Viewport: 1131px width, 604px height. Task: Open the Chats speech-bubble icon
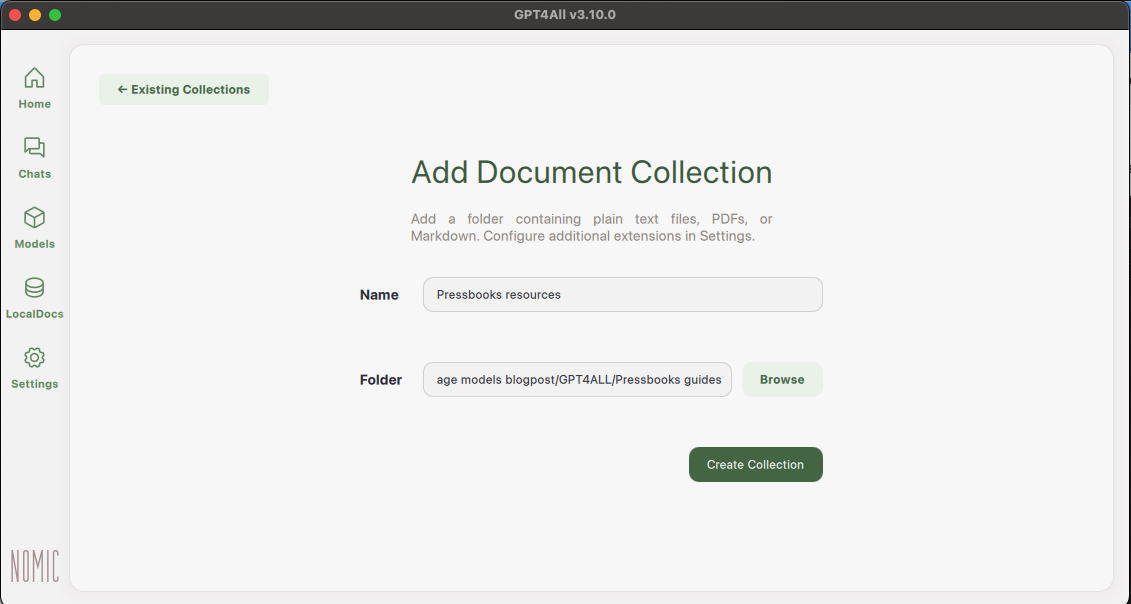(x=34, y=148)
